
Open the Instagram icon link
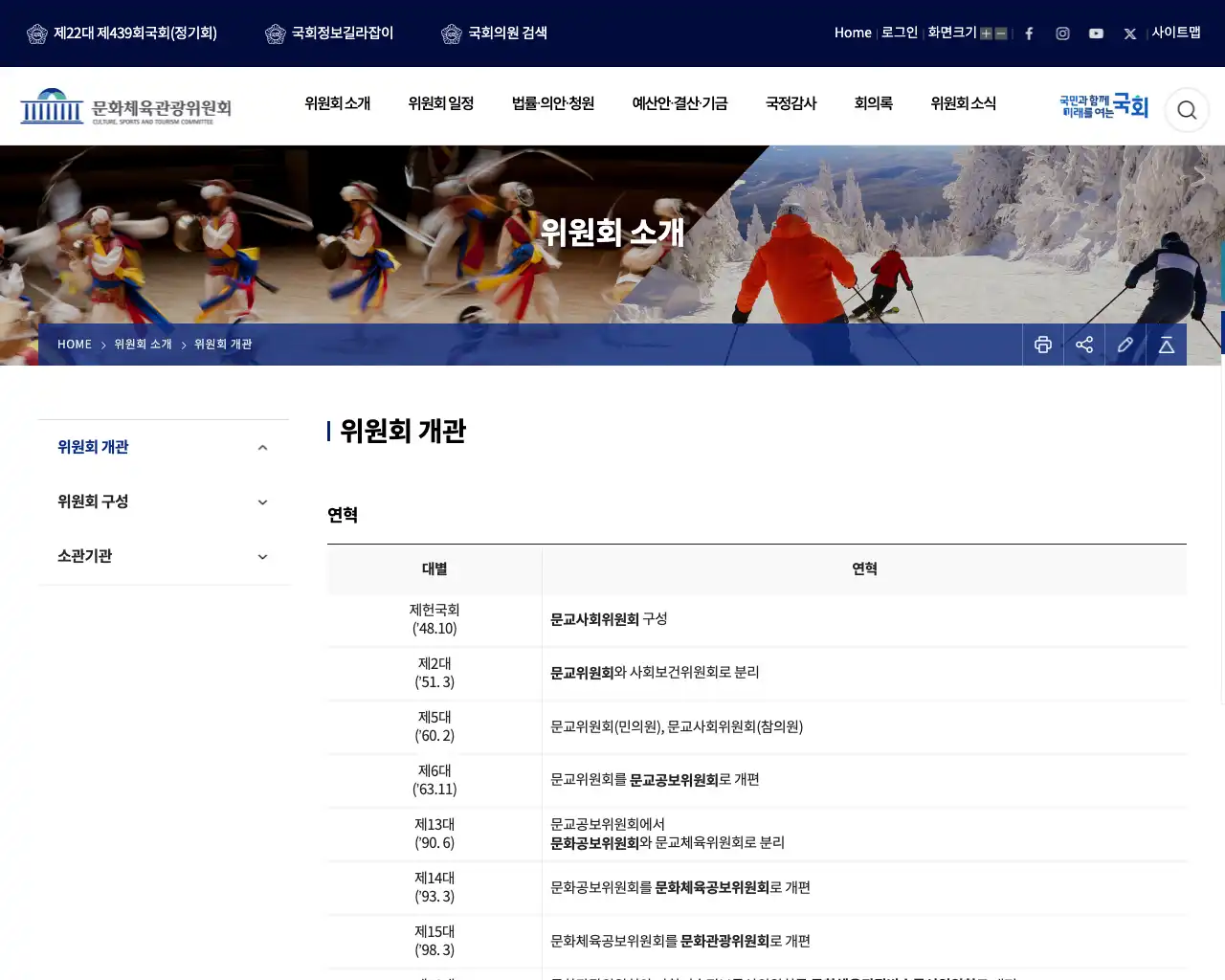pyautogui.click(x=1062, y=33)
